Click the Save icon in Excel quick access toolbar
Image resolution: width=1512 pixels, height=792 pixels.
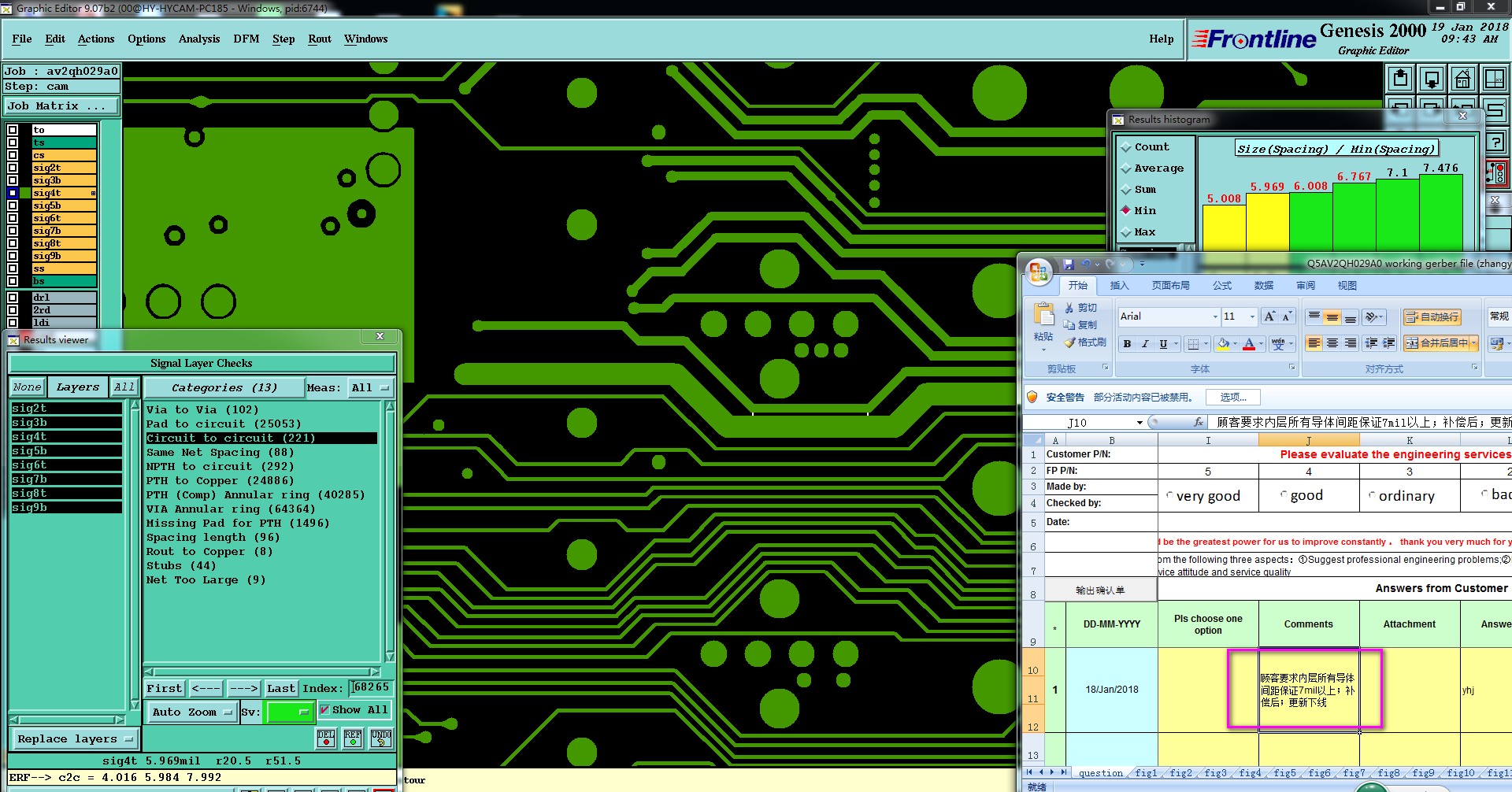tap(1069, 265)
